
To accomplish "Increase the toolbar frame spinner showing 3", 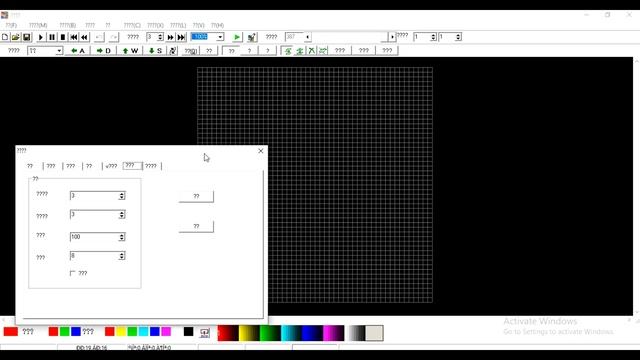I will click(x=160, y=35).
